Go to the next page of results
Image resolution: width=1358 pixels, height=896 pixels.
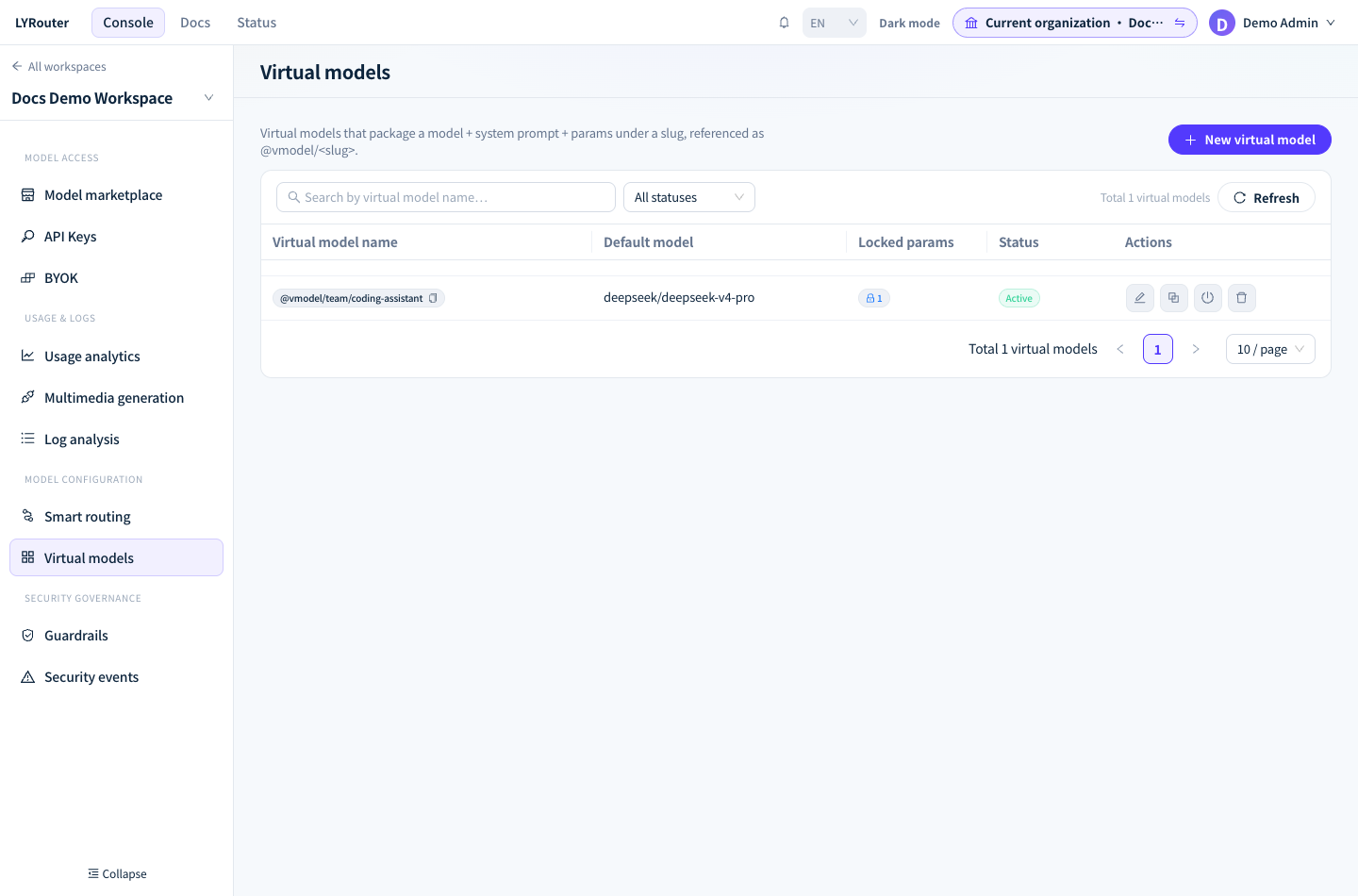click(1196, 349)
